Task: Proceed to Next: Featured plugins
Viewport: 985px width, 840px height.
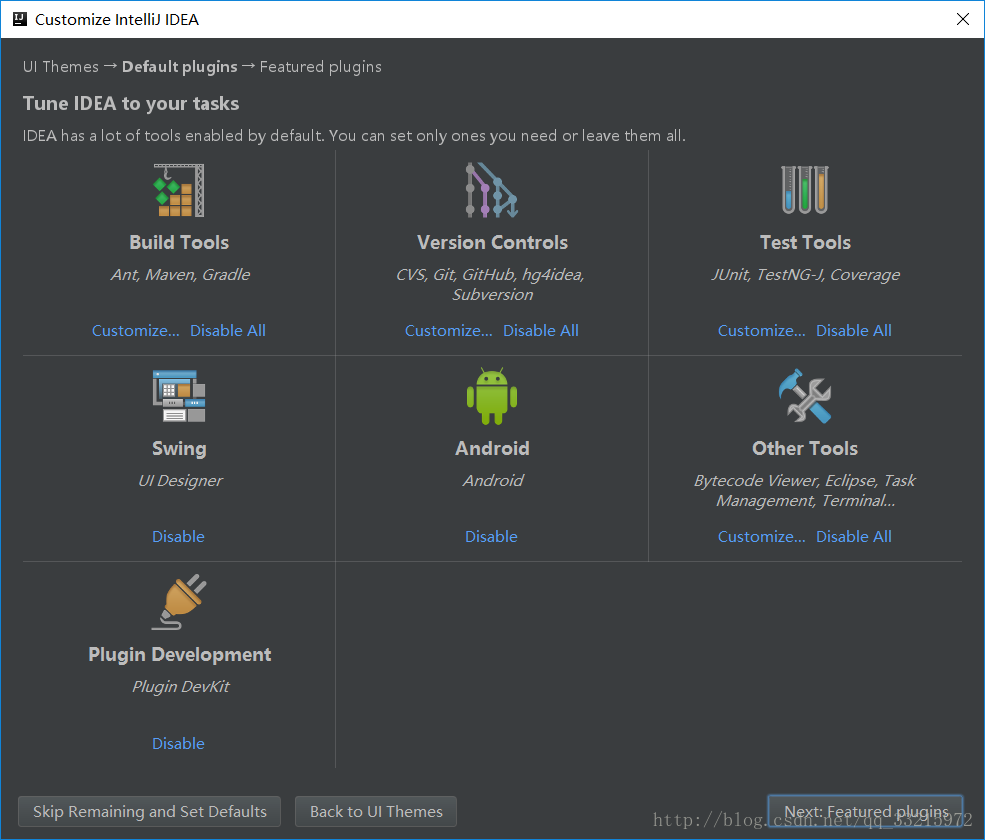Action: point(866,812)
